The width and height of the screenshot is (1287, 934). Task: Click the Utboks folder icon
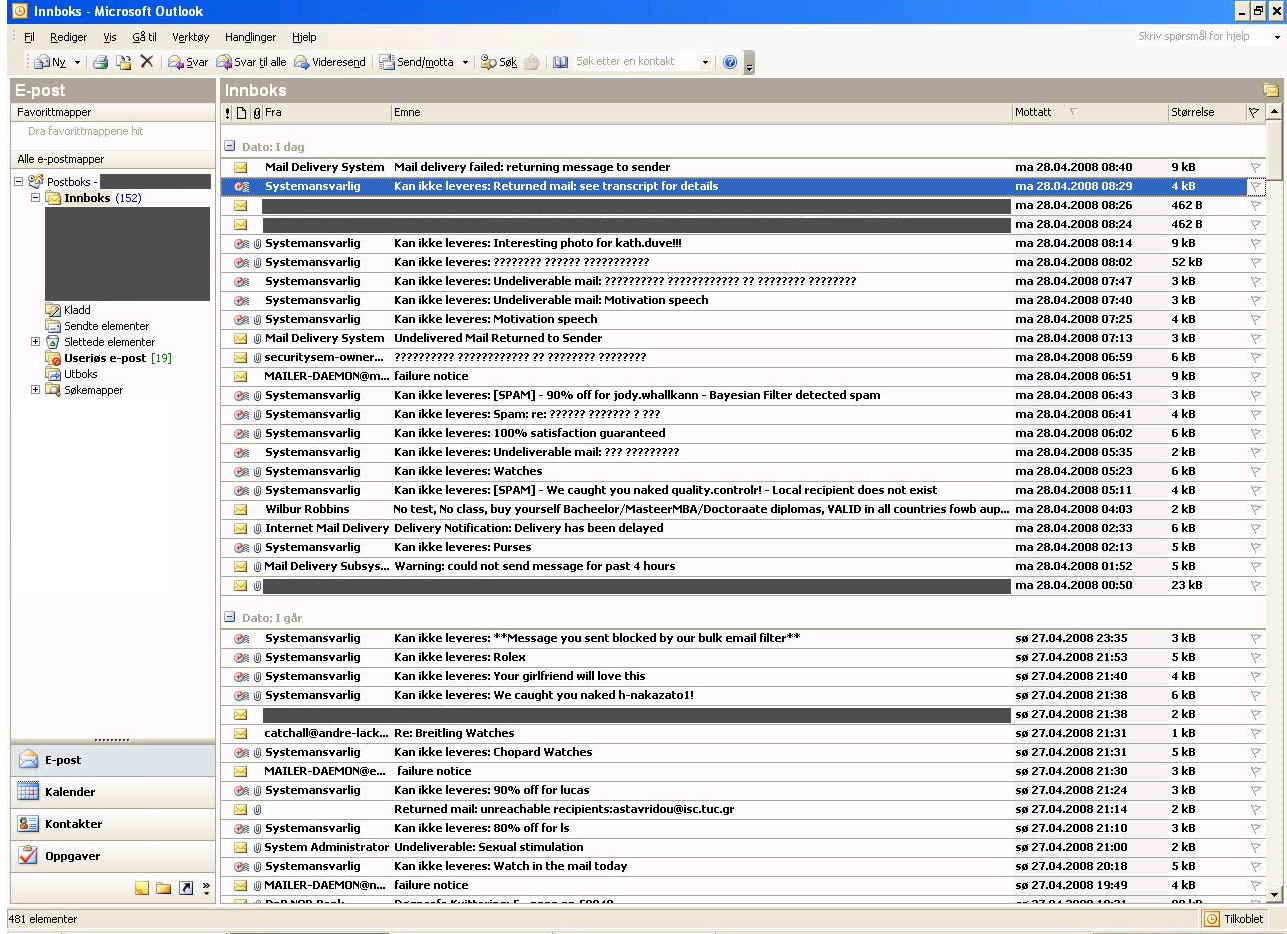53,374
